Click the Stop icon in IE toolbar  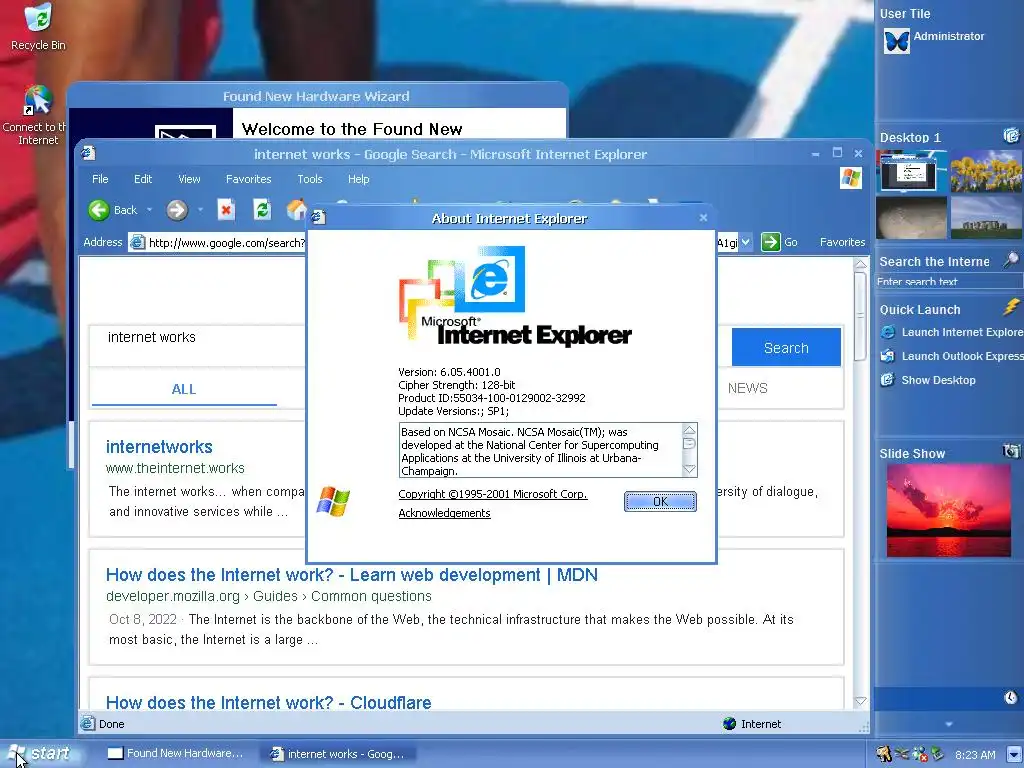coord(226,210)
